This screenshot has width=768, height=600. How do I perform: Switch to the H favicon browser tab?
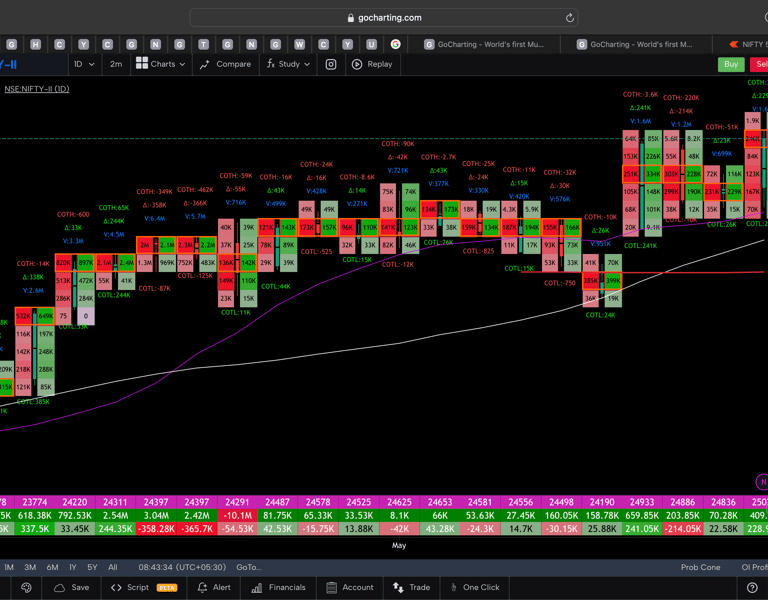click(35, 45)
